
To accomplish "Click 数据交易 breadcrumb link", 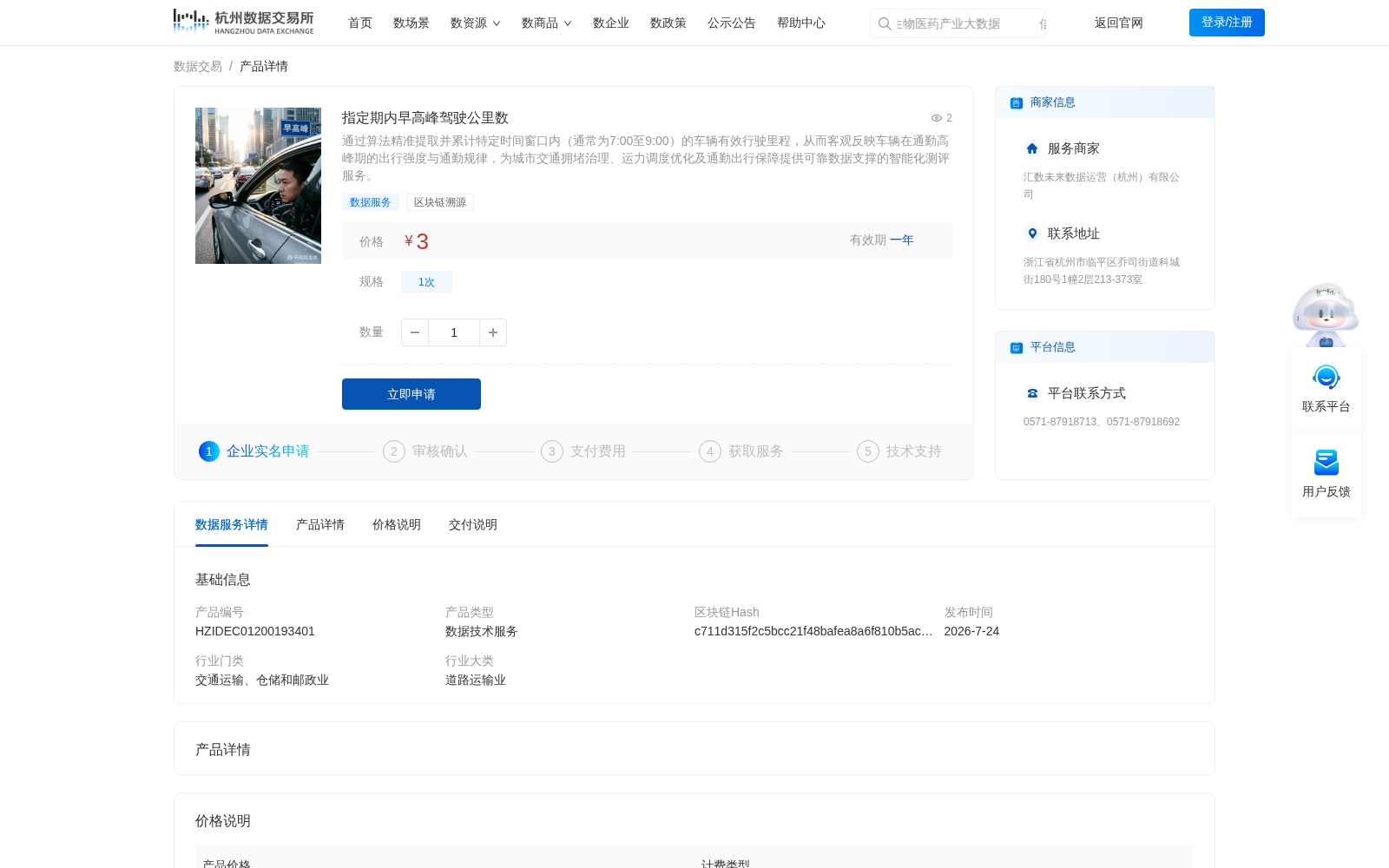I will [198, 66].
